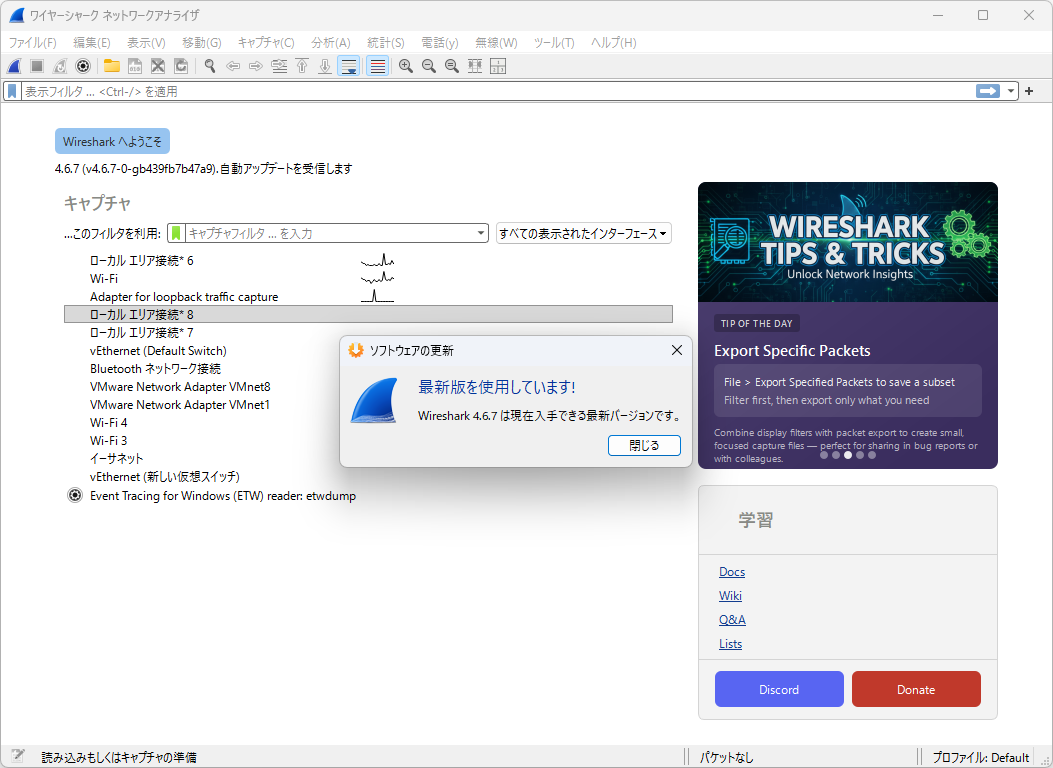
Task: Click the display filter input field
Action: [497, 91]
